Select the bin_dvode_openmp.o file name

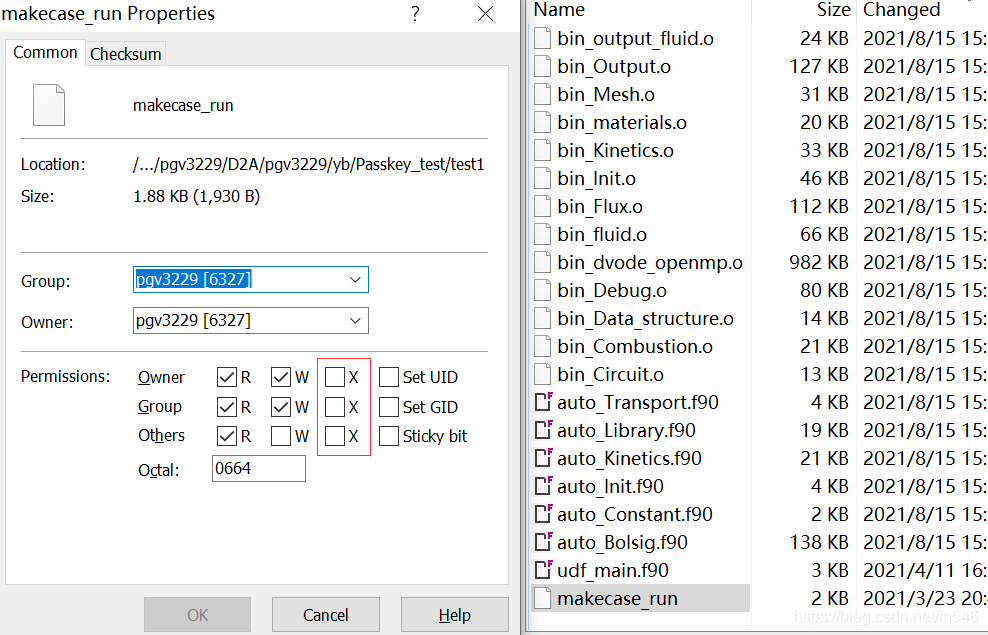650,263
